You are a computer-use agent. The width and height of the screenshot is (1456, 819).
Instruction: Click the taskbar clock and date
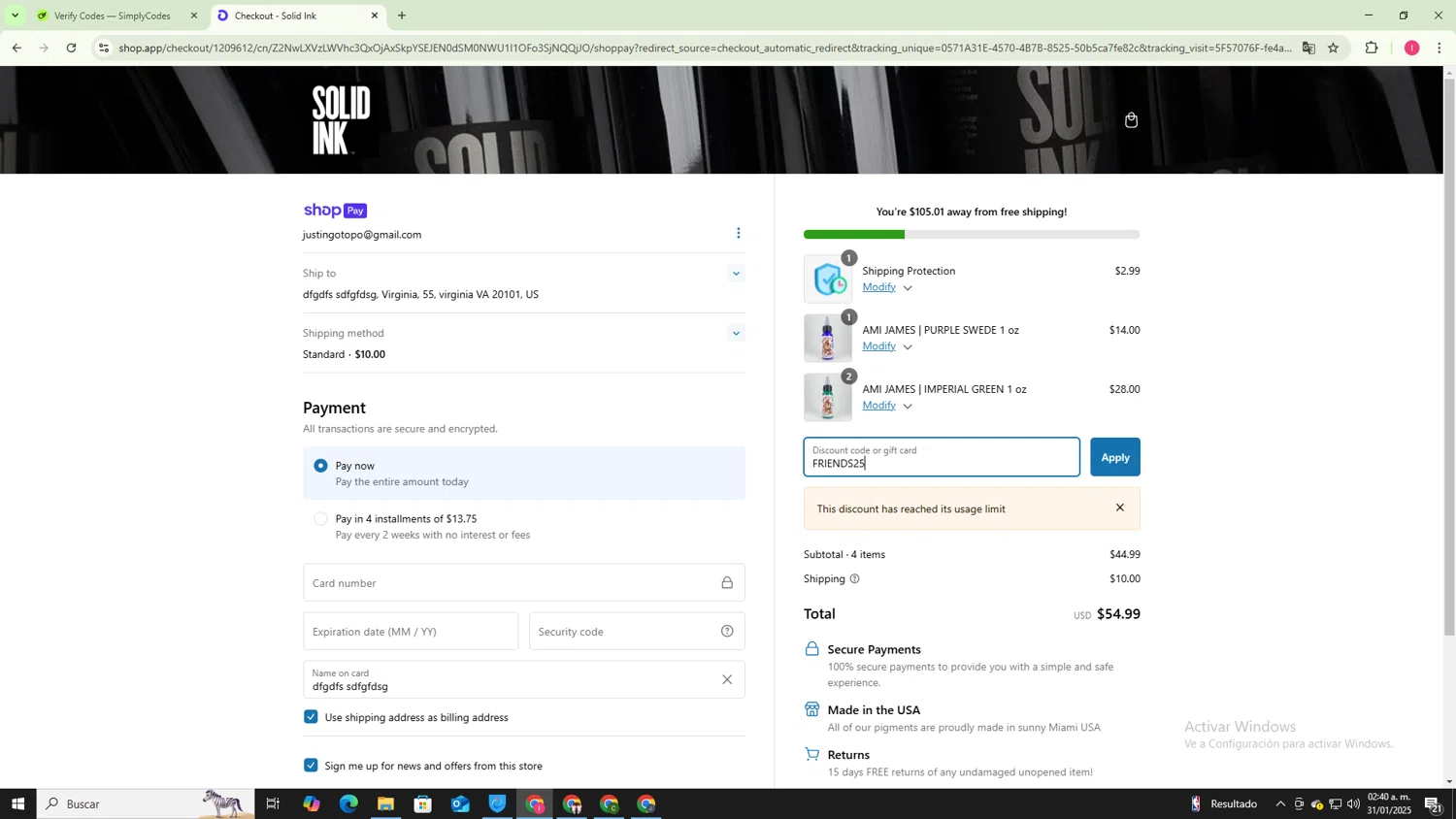1389,803
